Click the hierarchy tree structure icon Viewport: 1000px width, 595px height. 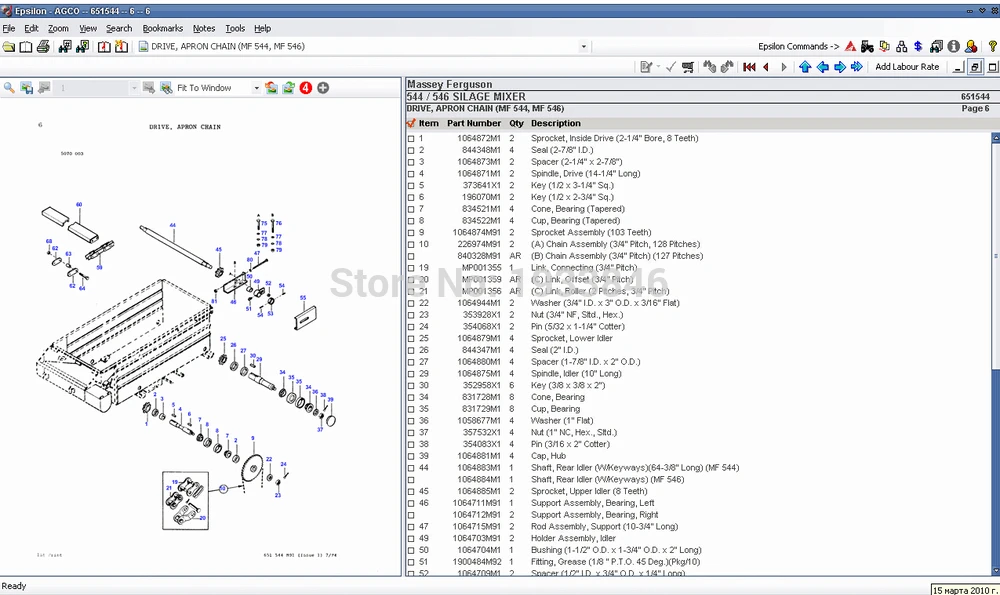pos(901,47)
